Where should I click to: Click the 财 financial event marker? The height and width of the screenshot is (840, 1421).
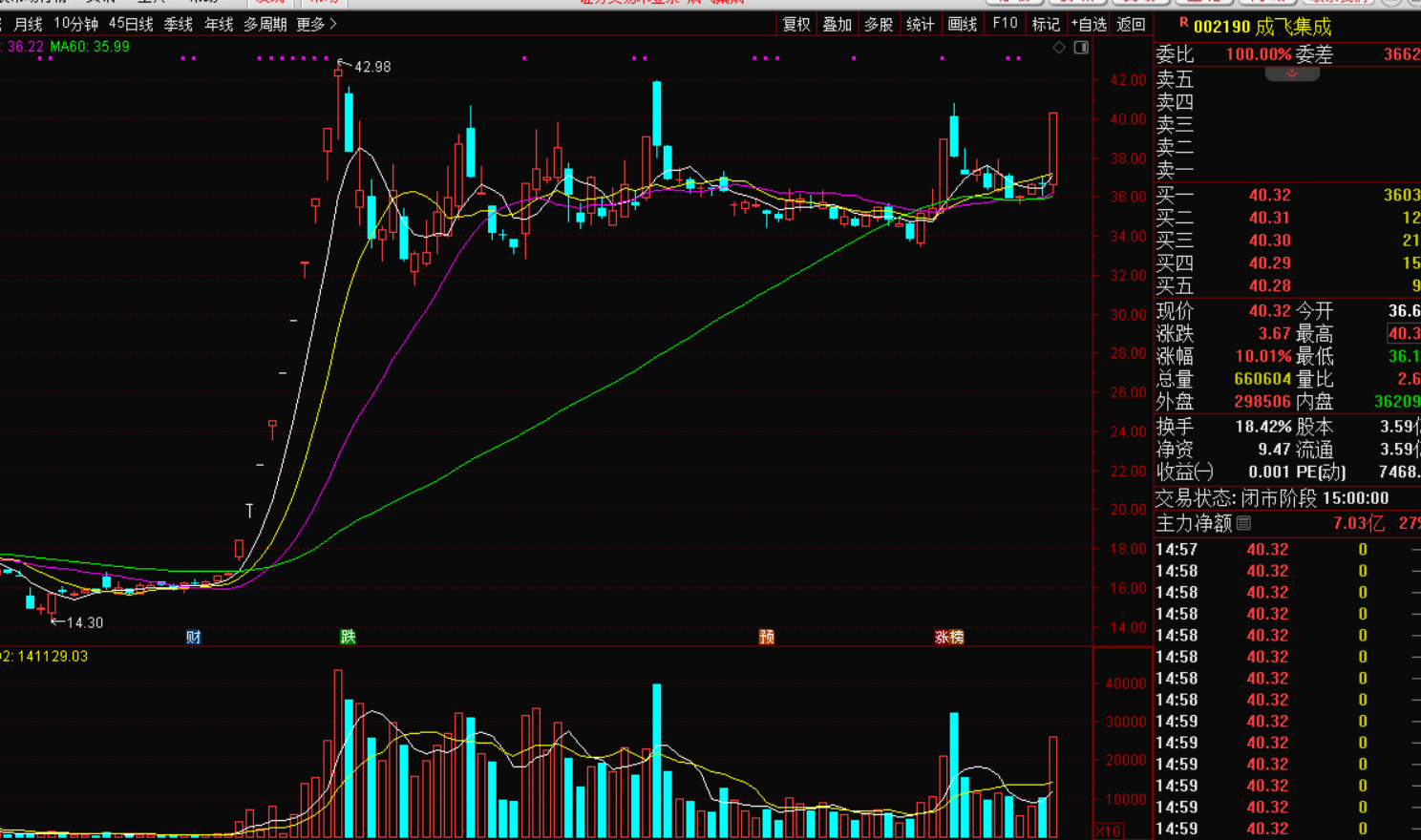[x=194, y=637]
